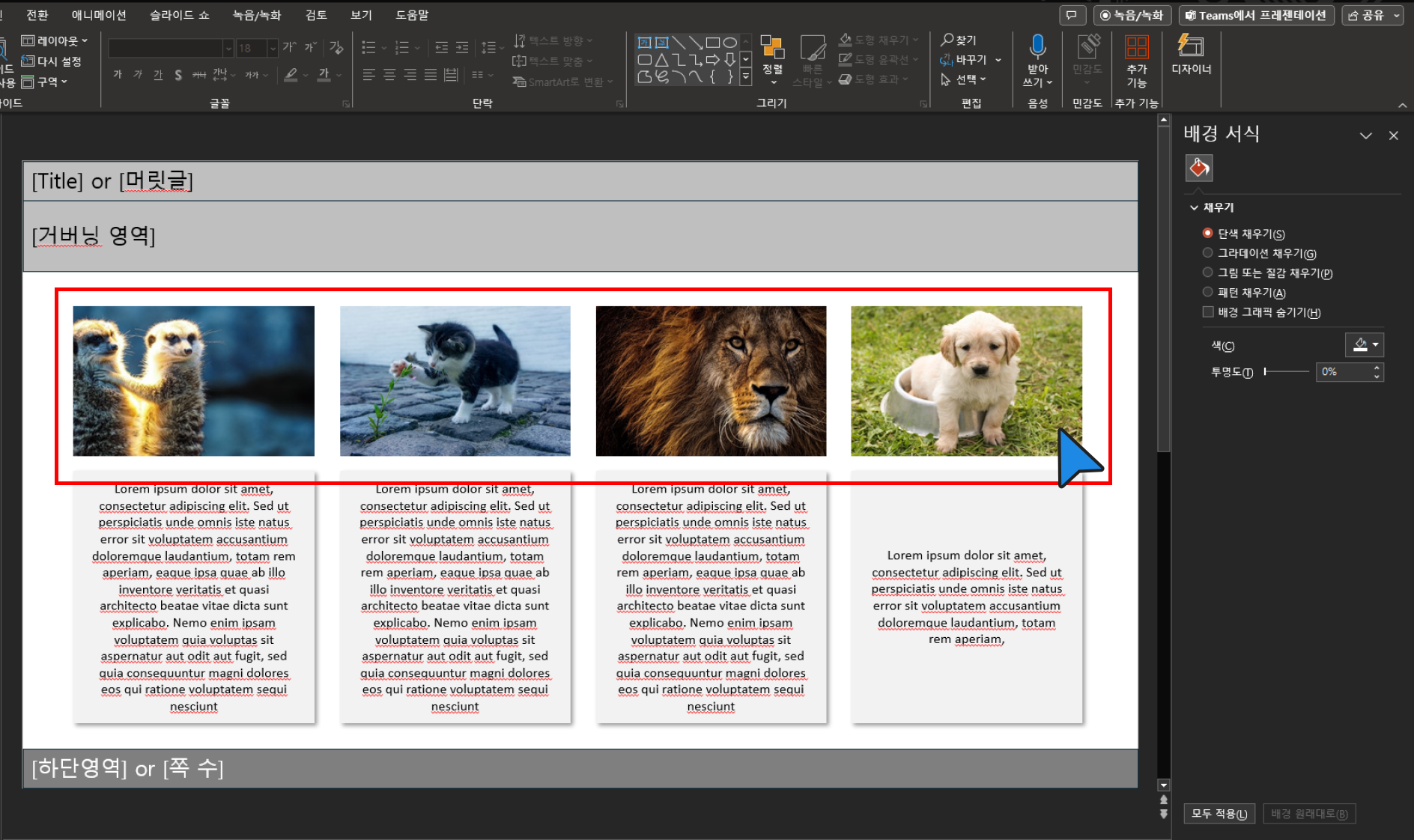
Task: Click the Record (녹음/녹화) button top right
Action: click(1131, 15)
